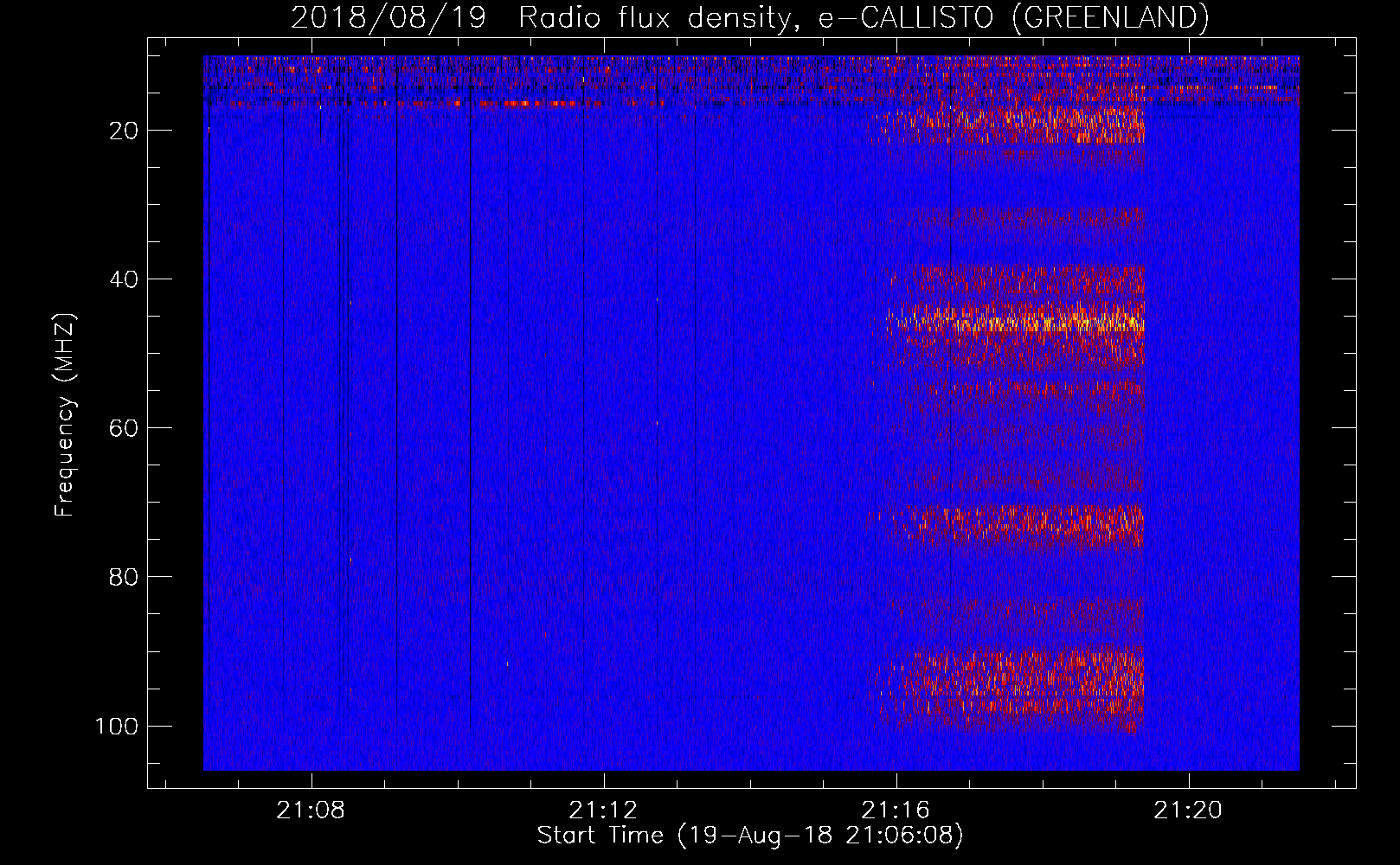Click the 80 MHz frequency tick label
The image size is (1400, 865).
pyautogui.click(x=124, y=577)
